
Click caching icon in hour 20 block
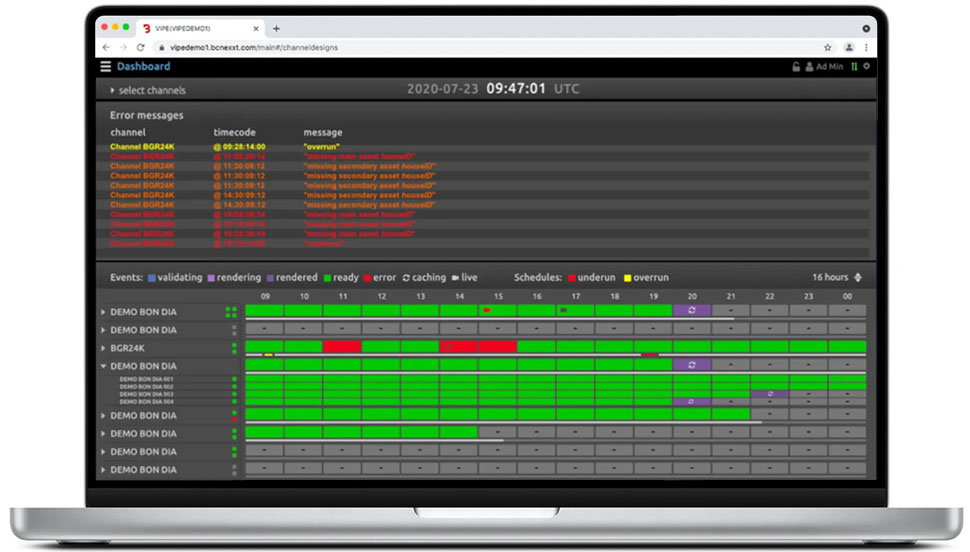click(x=692, y=310)
